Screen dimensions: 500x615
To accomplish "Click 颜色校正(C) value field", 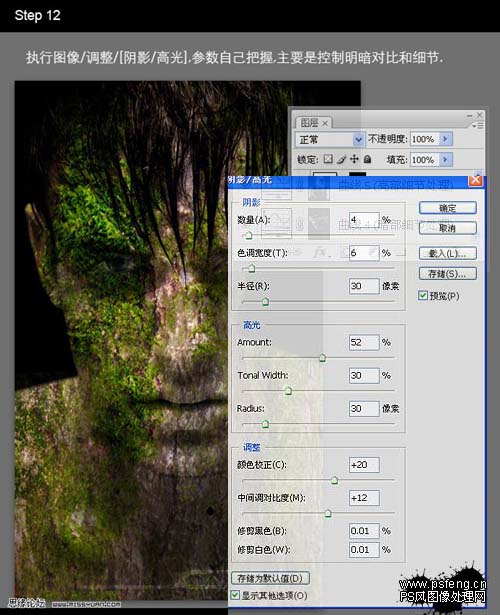I will [x=364, y=465].
